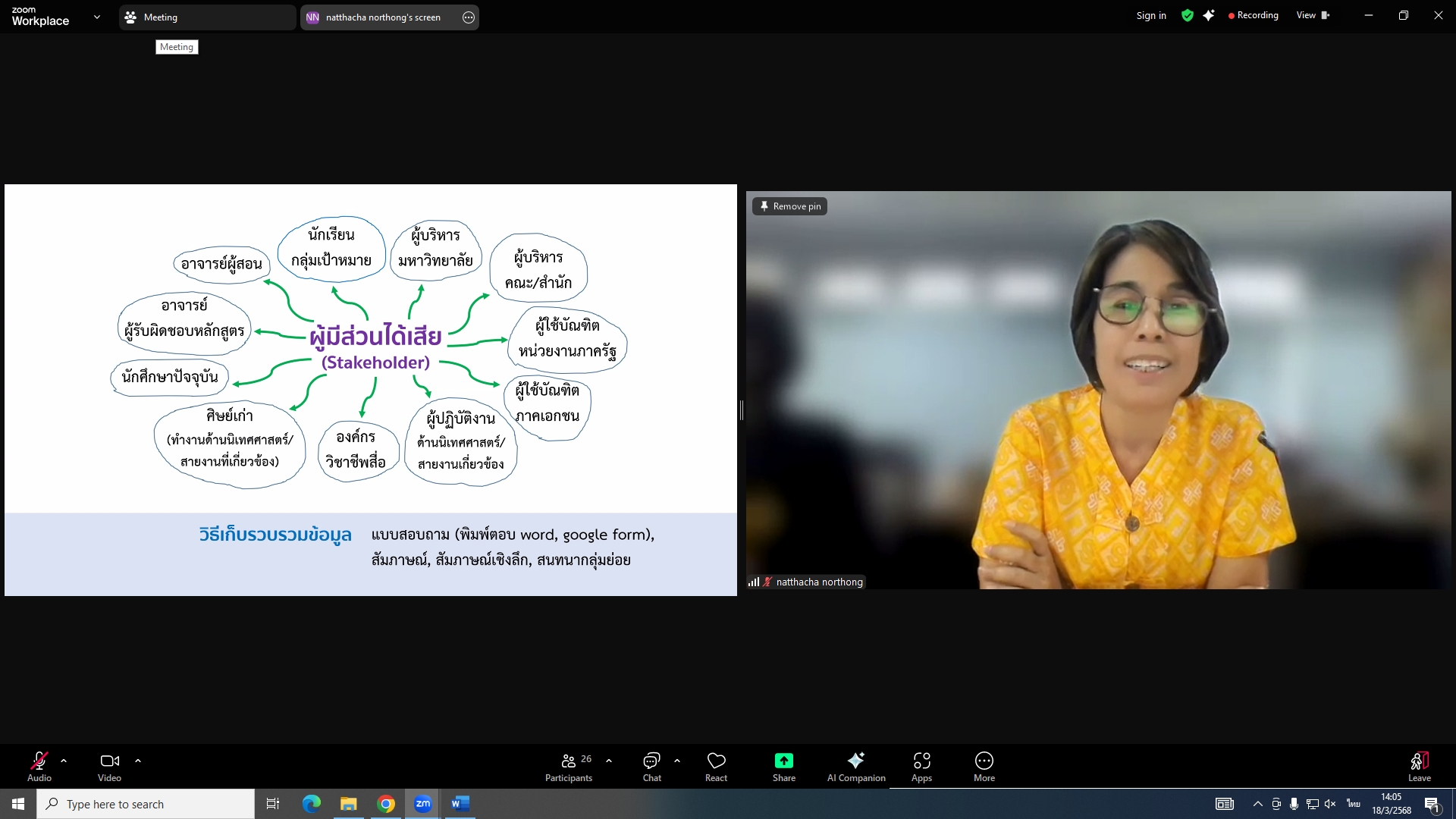Expand audio settings arrow
This screenshot has height=819, width=1456.
click(x=64, y=761)
